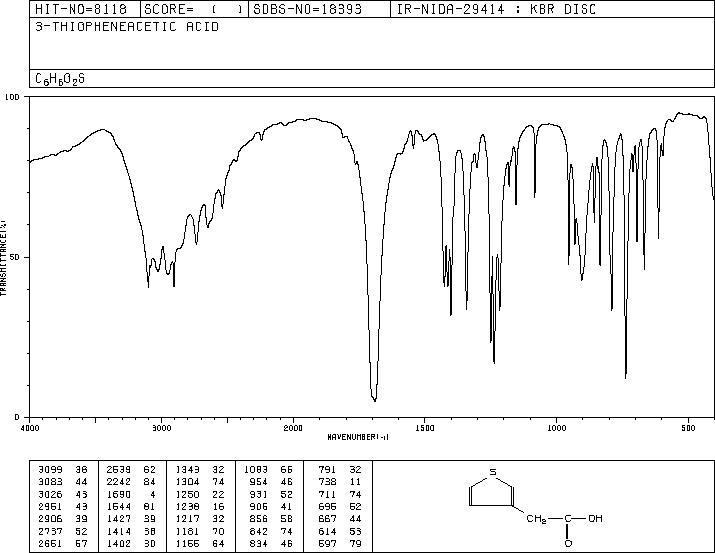Click the SDBS-NO=18393 header cell
715x553 pixels.
click(x=319, y=9)
